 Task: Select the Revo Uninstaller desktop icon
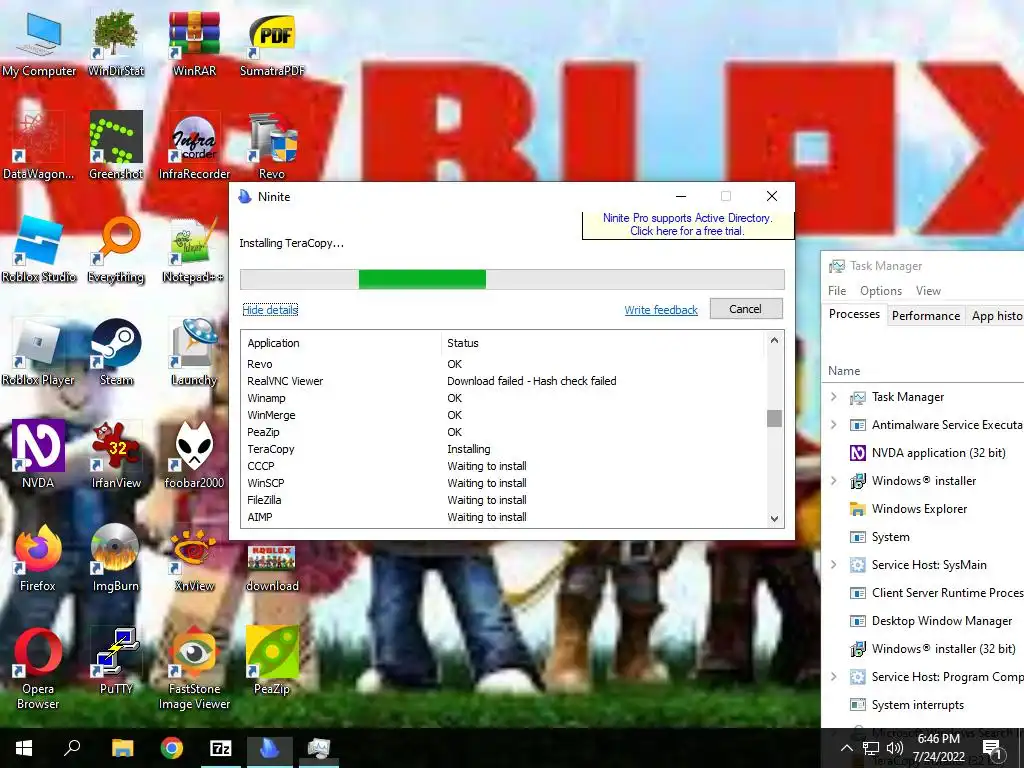[272, 146]
